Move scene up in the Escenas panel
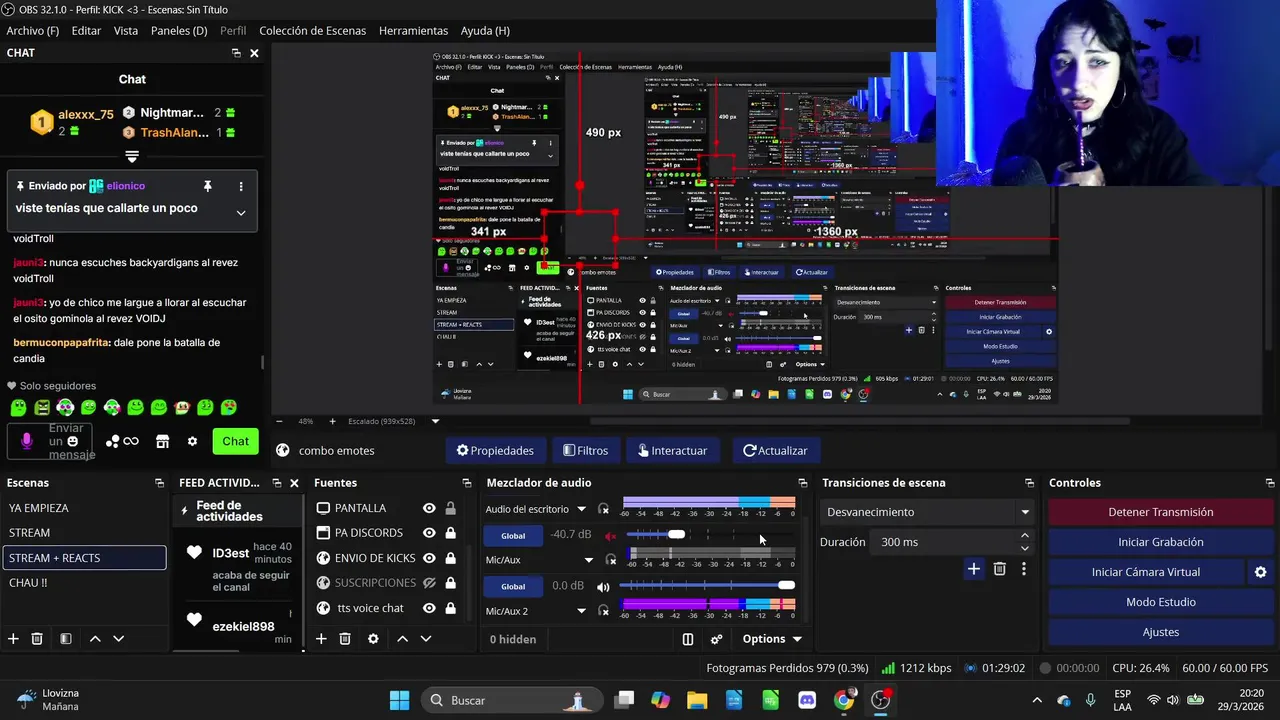The height and width of the screenshot is (720, 1280). pos(95,638)
